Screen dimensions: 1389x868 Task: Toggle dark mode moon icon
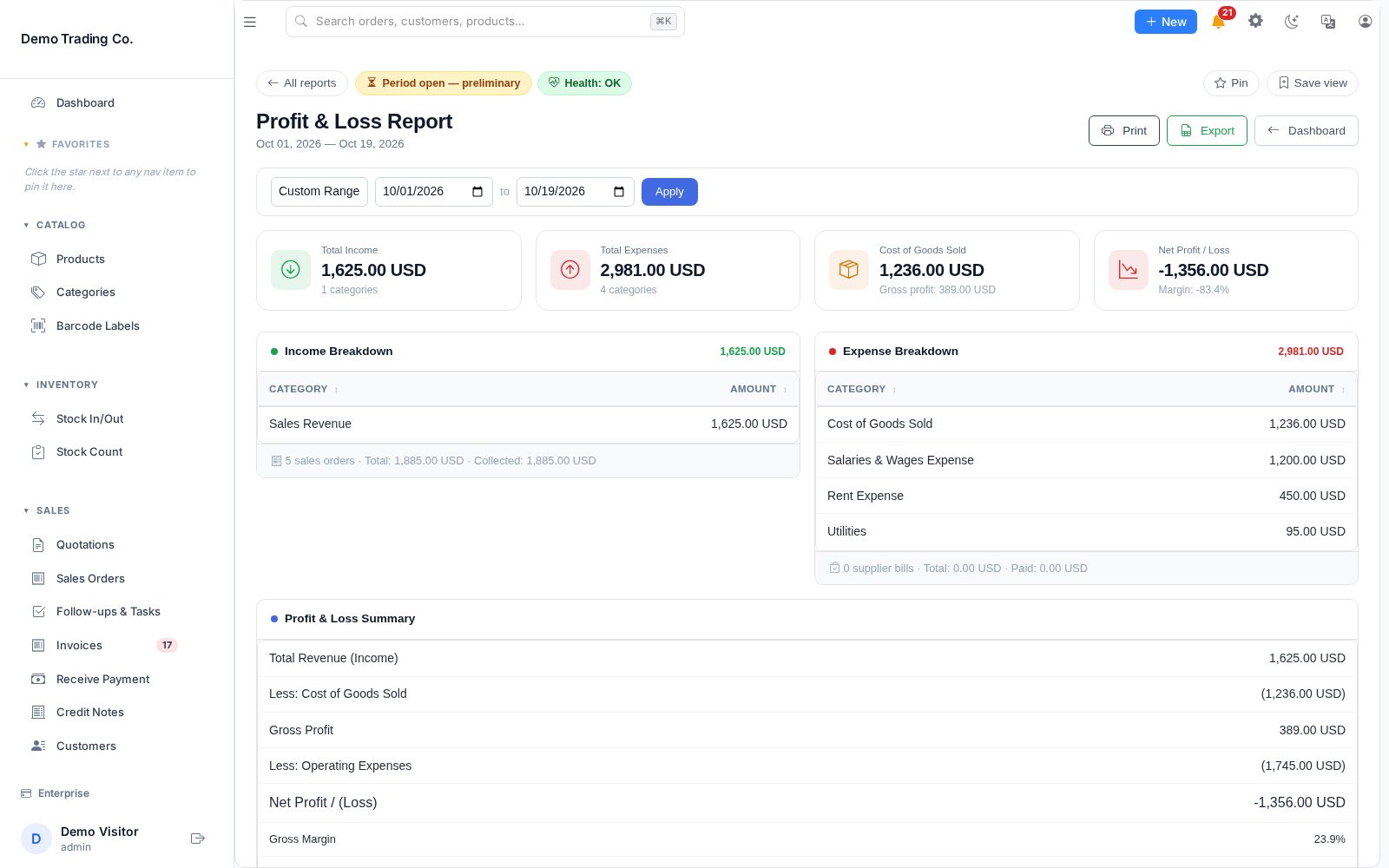click(x=1292, y=22)
